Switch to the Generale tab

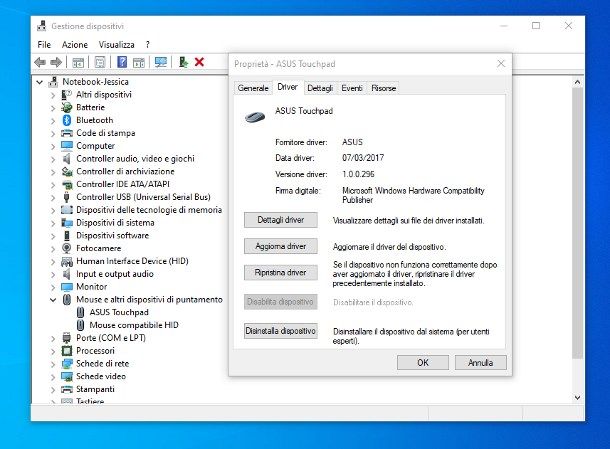253,88
